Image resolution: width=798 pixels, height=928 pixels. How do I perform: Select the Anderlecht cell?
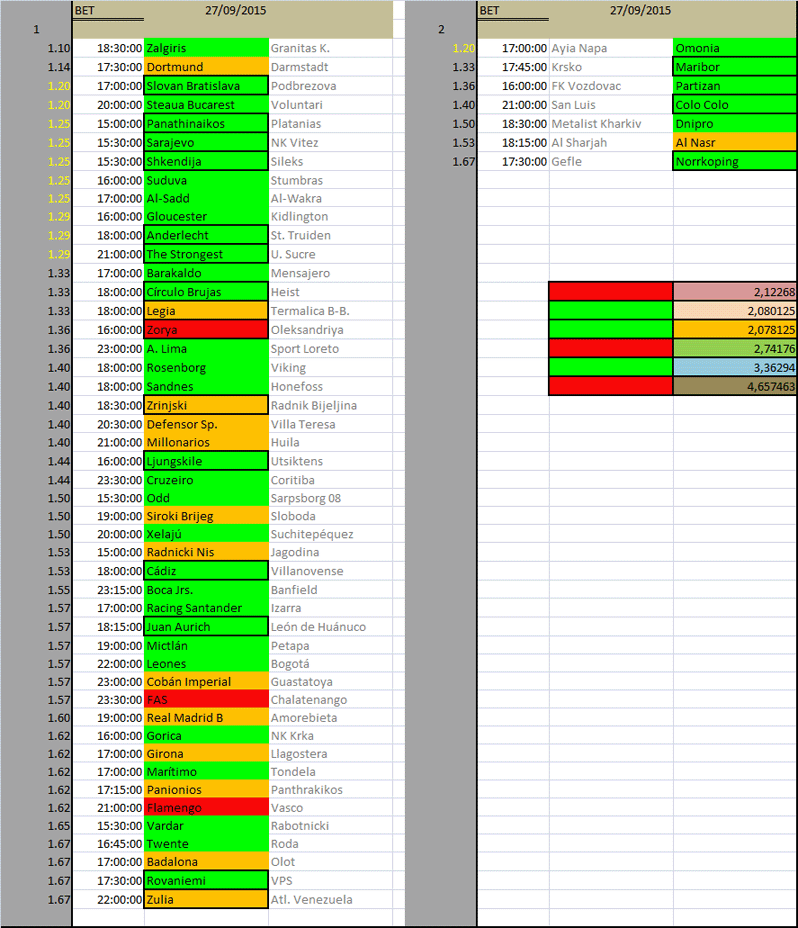(x=206, y=236)
